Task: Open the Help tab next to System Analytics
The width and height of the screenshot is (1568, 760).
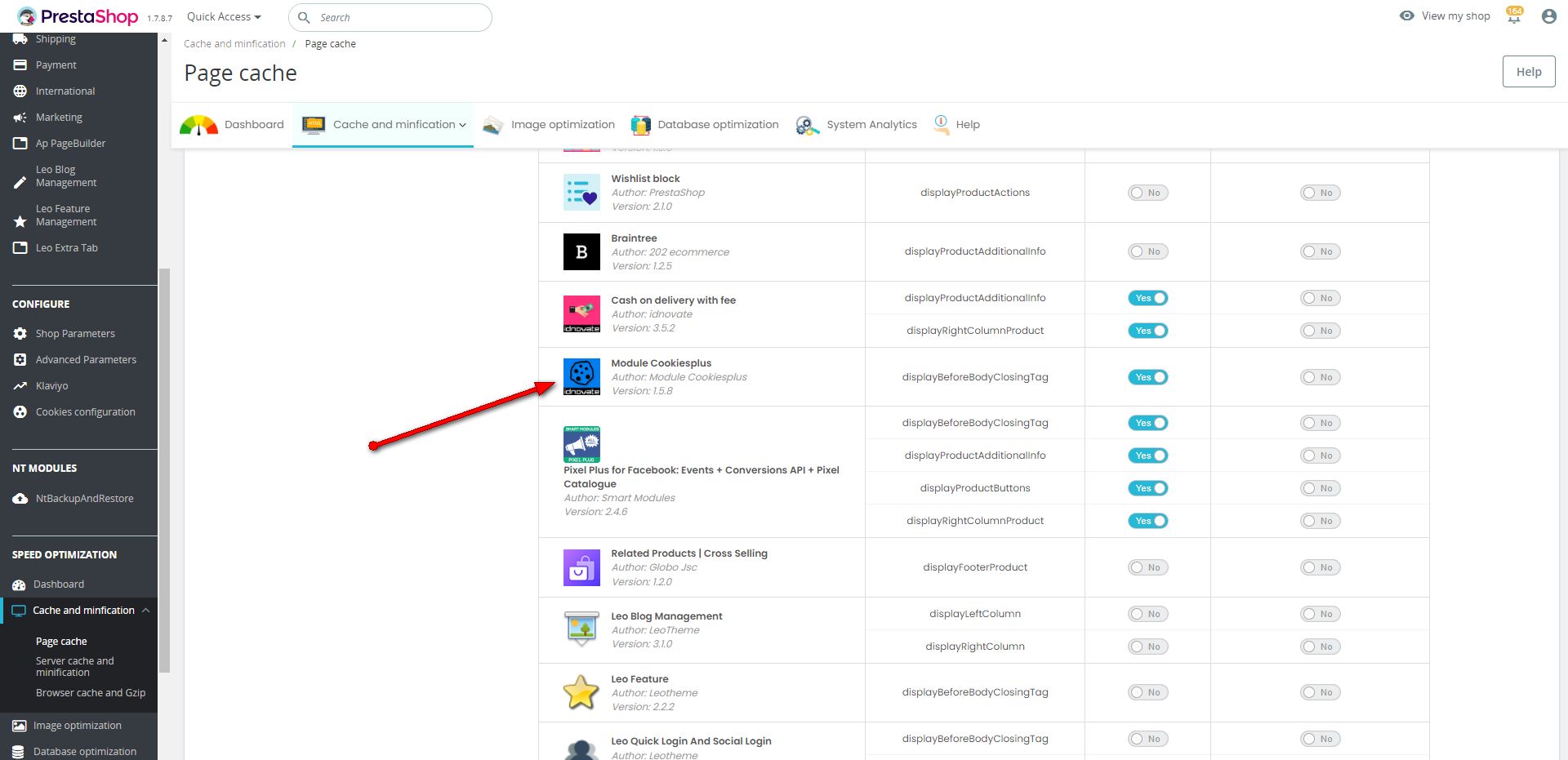Action: click(x=956, y=125)
